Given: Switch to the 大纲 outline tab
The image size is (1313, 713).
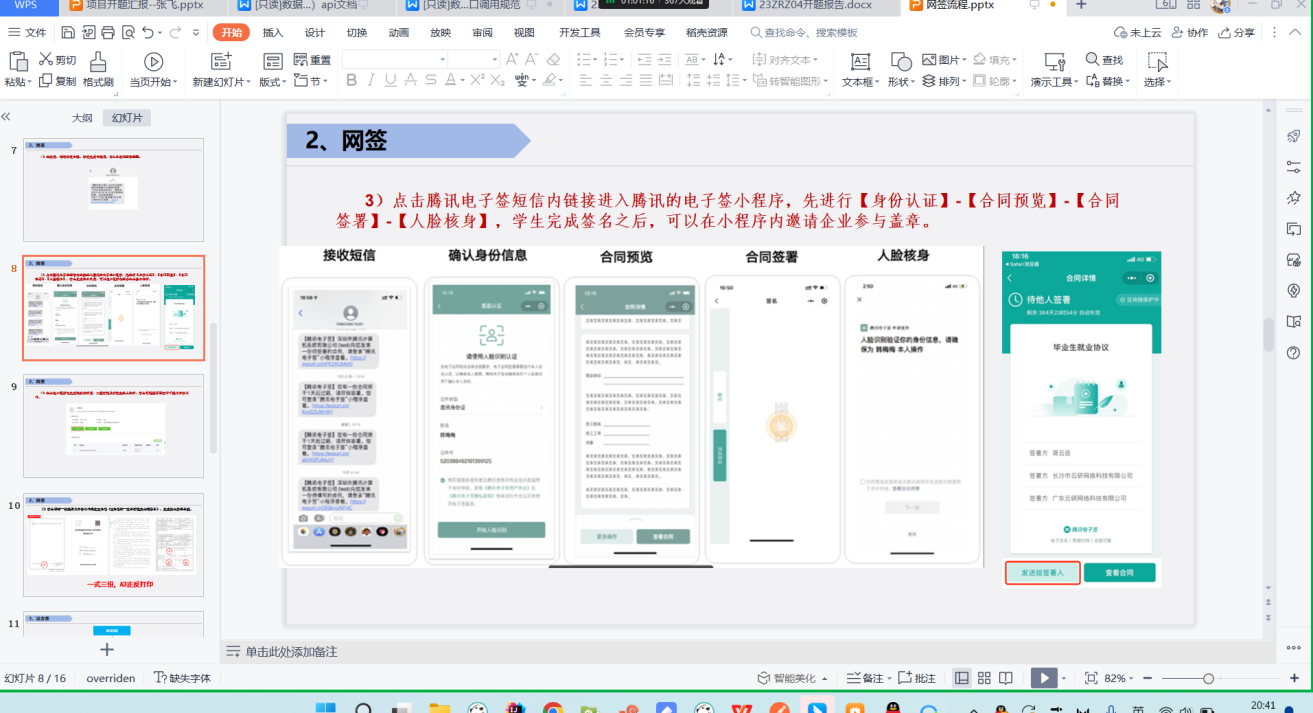Looking at the screenshot, I should tap(82, 118).
